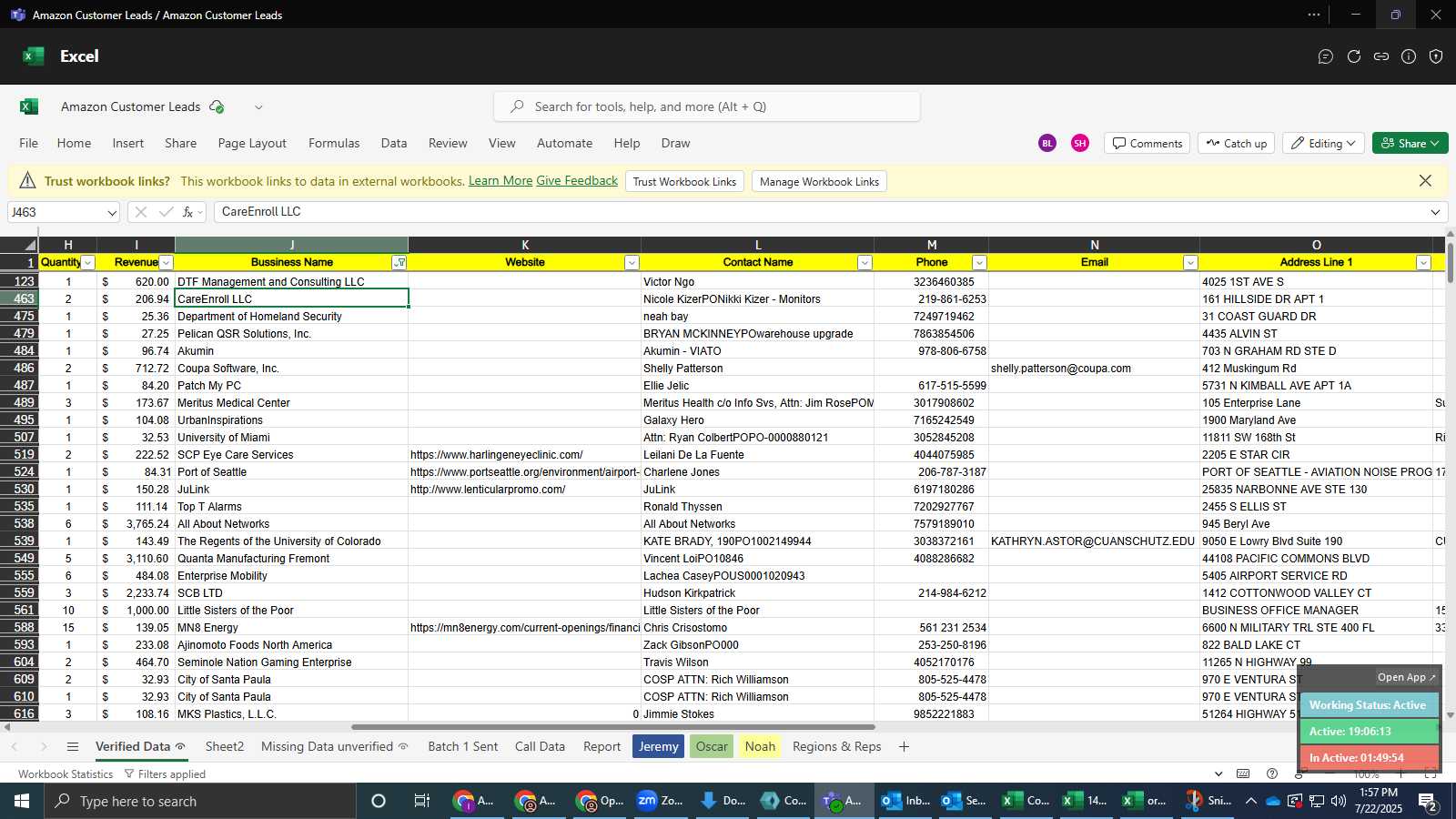The width and height of the screenshot is (1456, 819).
Task: Expand the Name Box dropdown arrow
Action: 112,213
